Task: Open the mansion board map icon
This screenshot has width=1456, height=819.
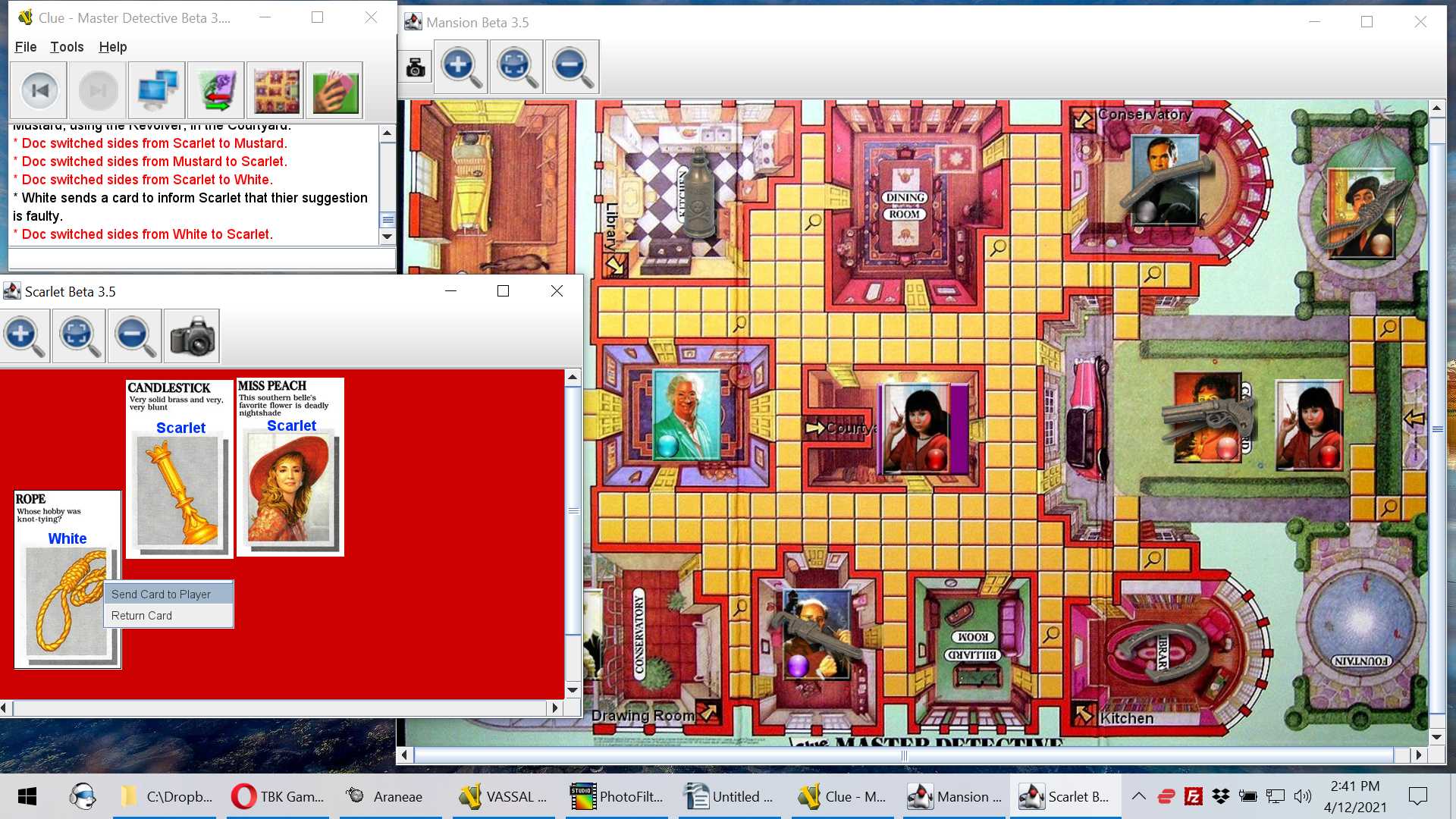Action: tap(275, 91)
